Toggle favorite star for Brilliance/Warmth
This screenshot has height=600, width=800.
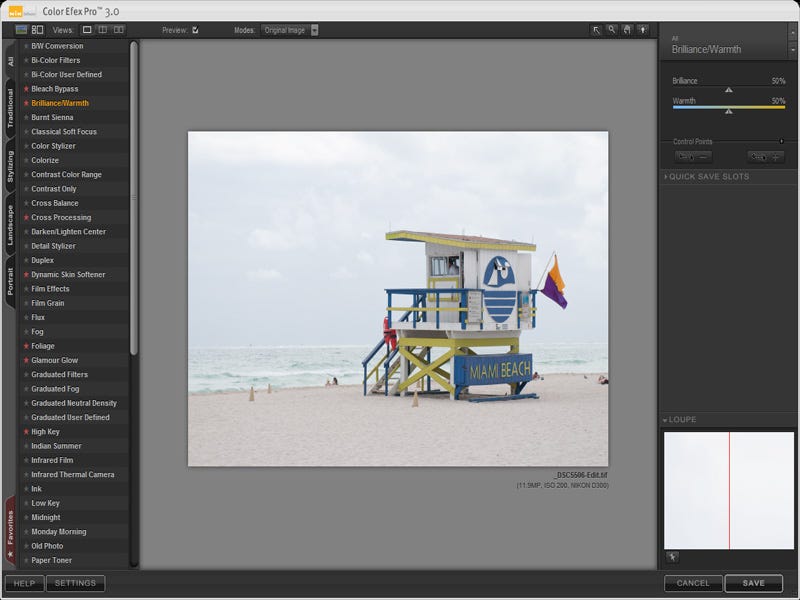tap(26, 103)
